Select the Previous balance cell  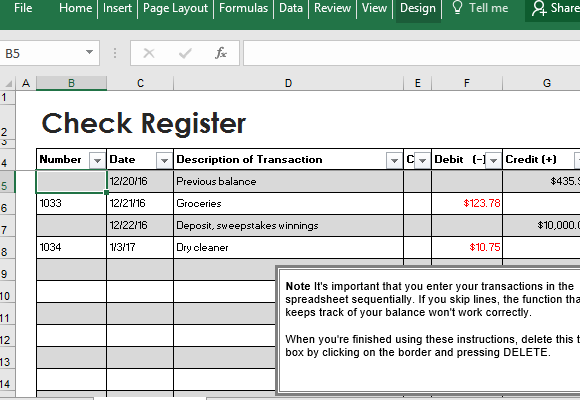click(x=289, y=181)
